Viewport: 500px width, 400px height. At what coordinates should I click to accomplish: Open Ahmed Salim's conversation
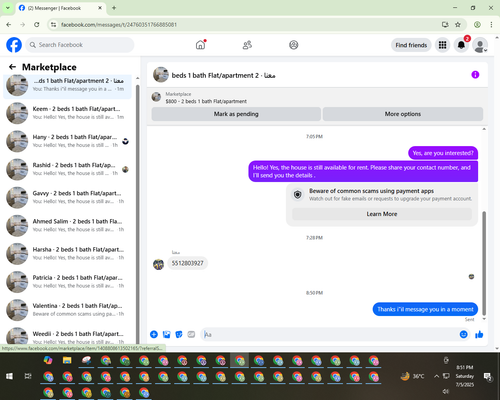[x=68, y=225]
